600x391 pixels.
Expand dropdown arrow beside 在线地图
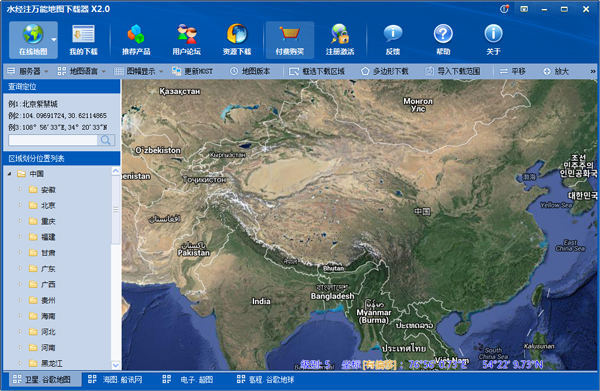[54, 39]
